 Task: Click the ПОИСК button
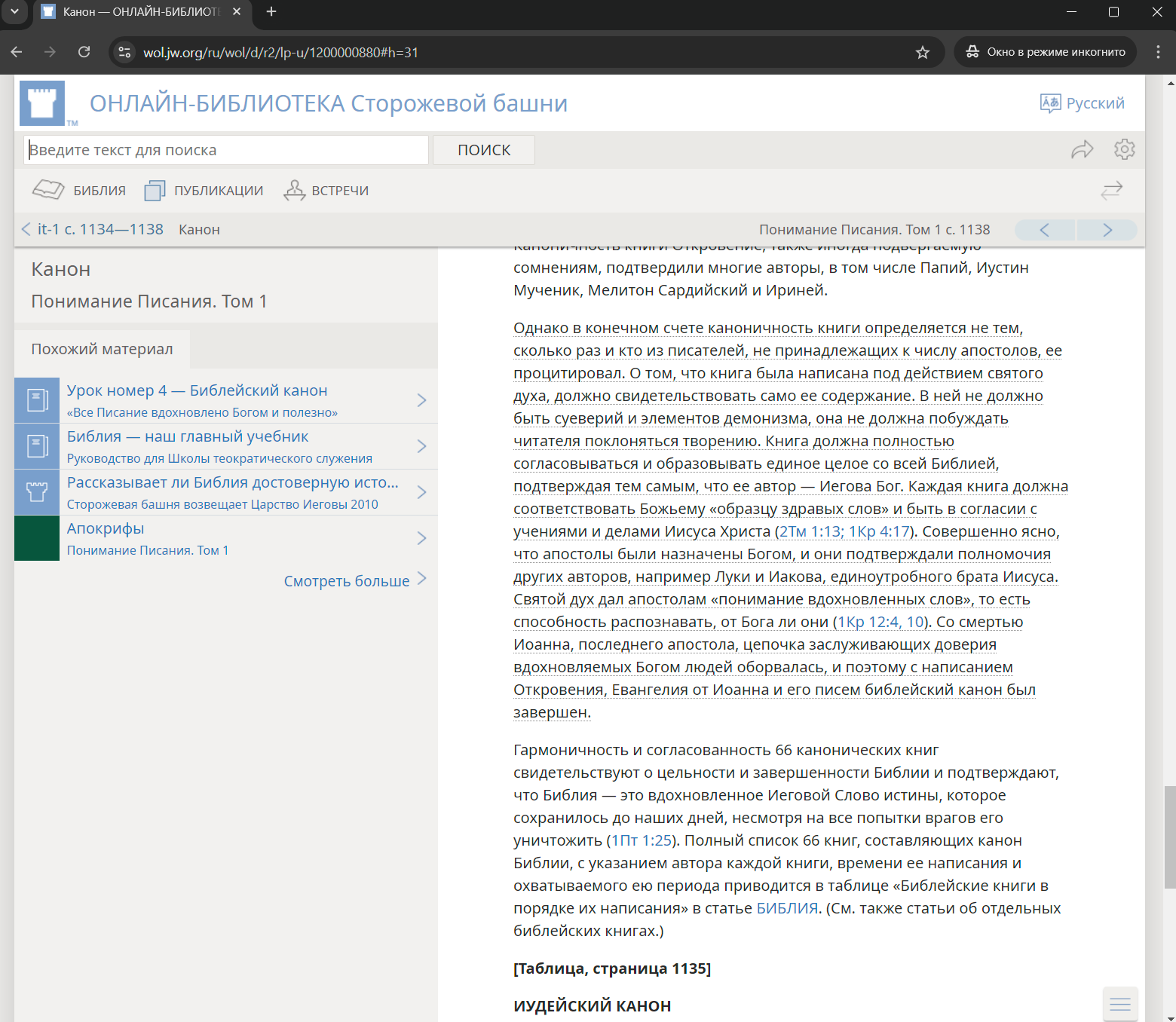coord(484,150)
